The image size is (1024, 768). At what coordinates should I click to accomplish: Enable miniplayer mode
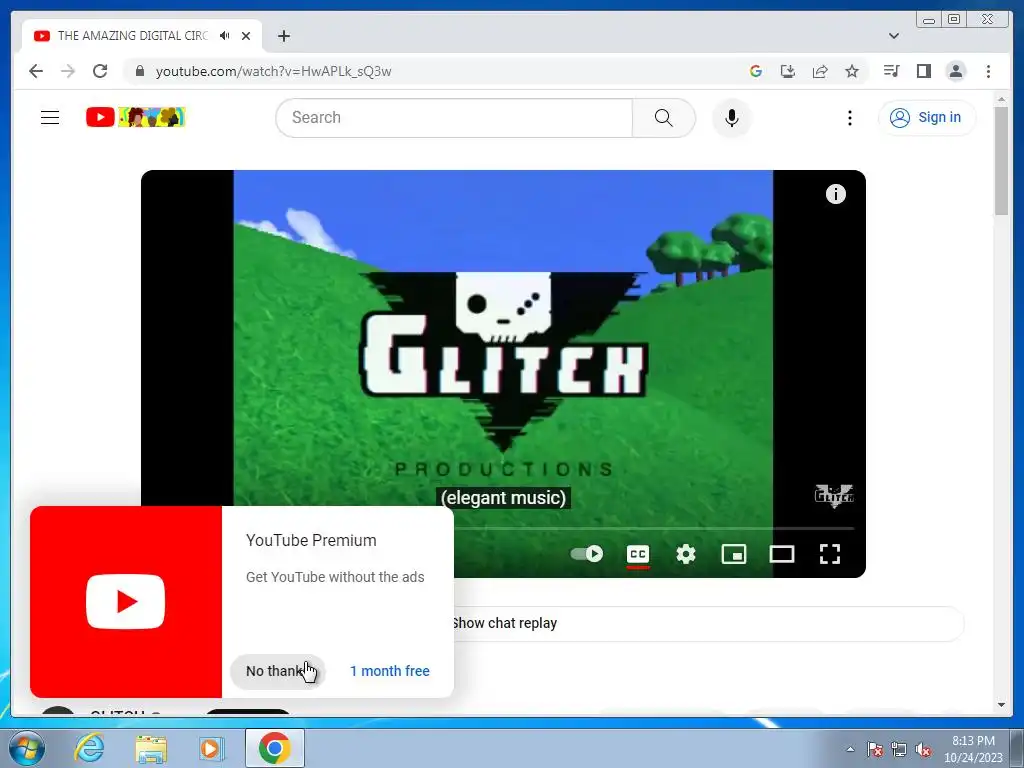(x=734, y=554)
